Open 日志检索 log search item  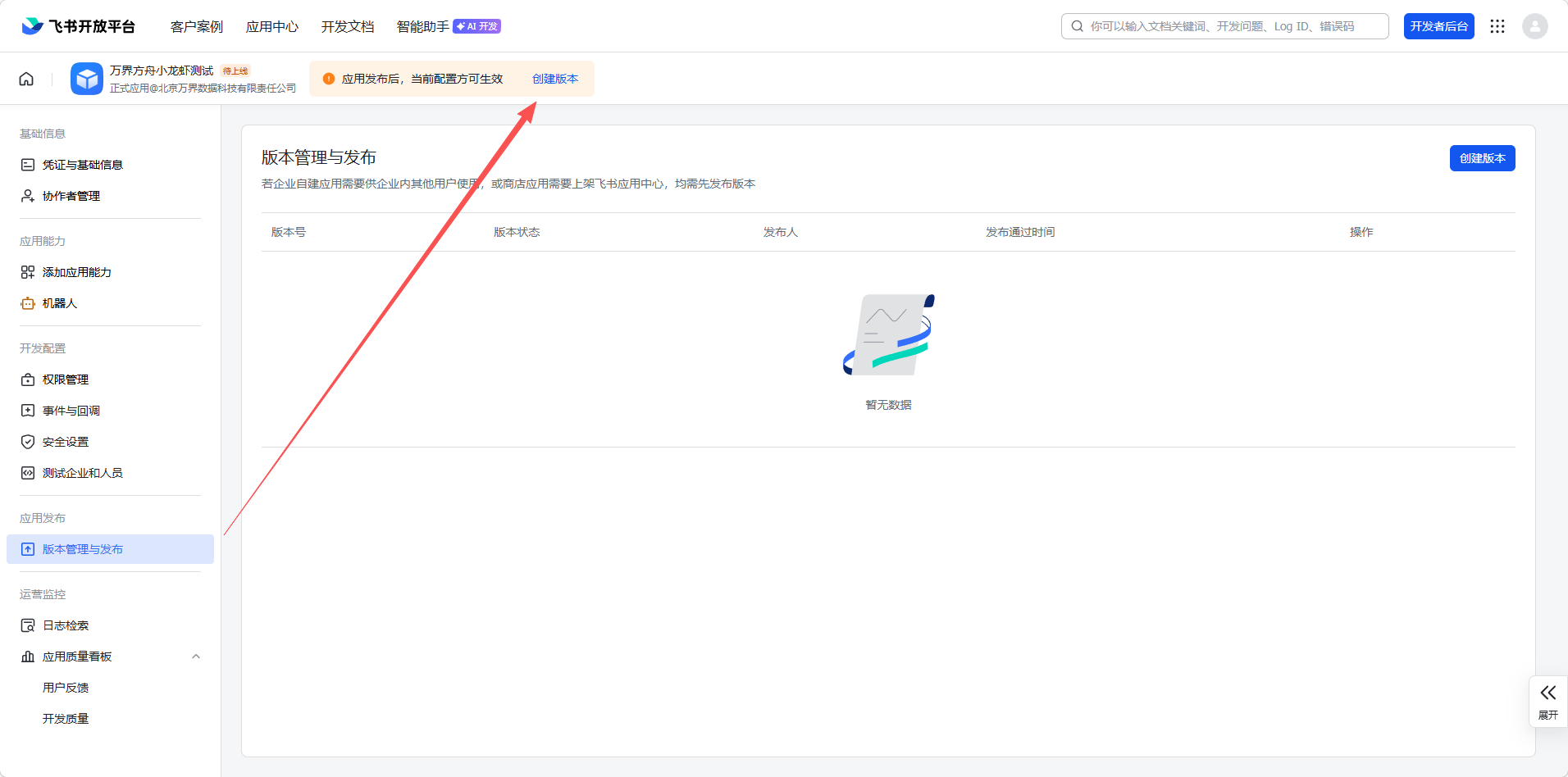pyautogui.click(x=66, y=625)
